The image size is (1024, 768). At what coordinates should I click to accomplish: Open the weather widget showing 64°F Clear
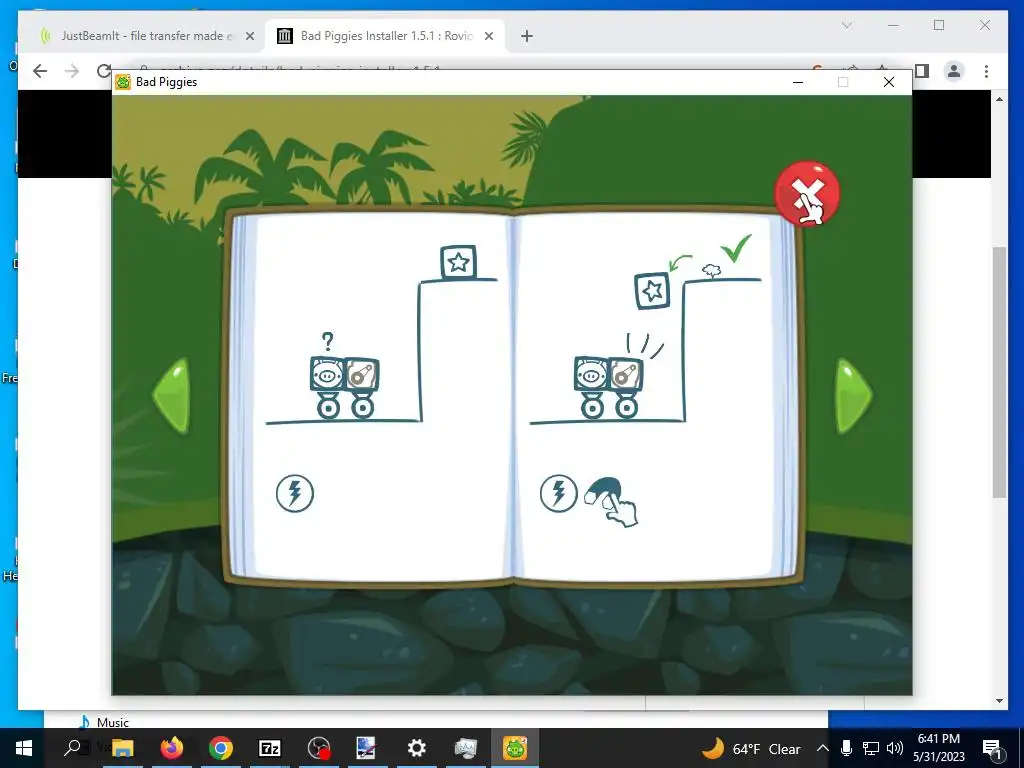click(751, 748)
